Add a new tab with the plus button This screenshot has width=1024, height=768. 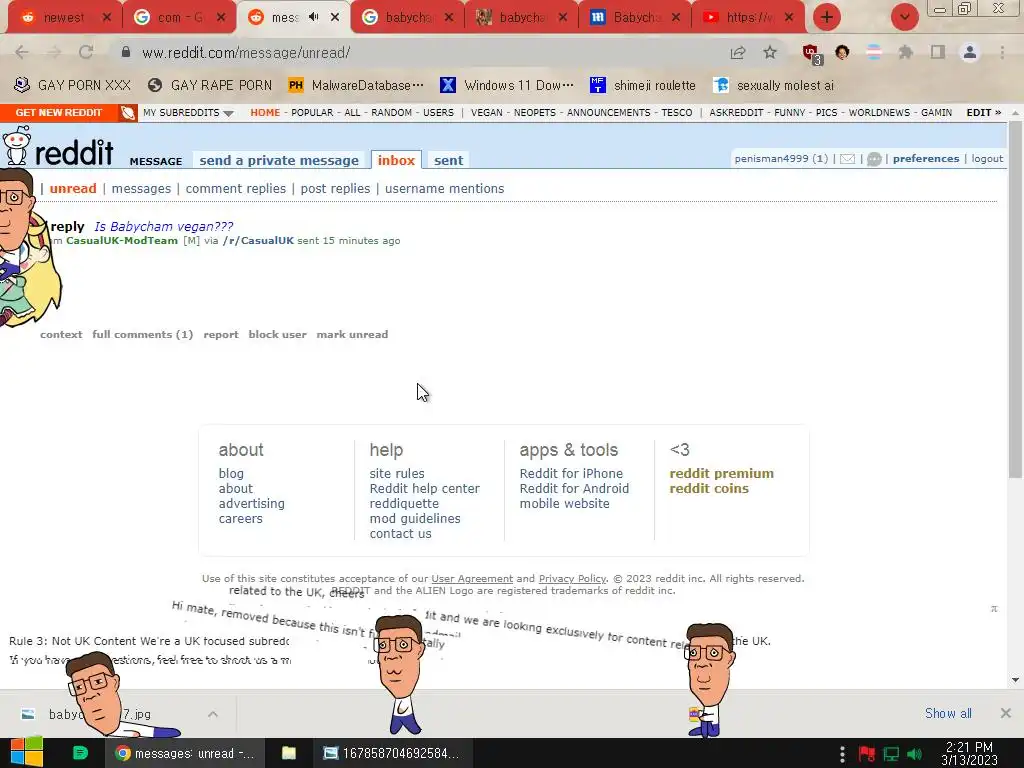(x=827, y=17)
